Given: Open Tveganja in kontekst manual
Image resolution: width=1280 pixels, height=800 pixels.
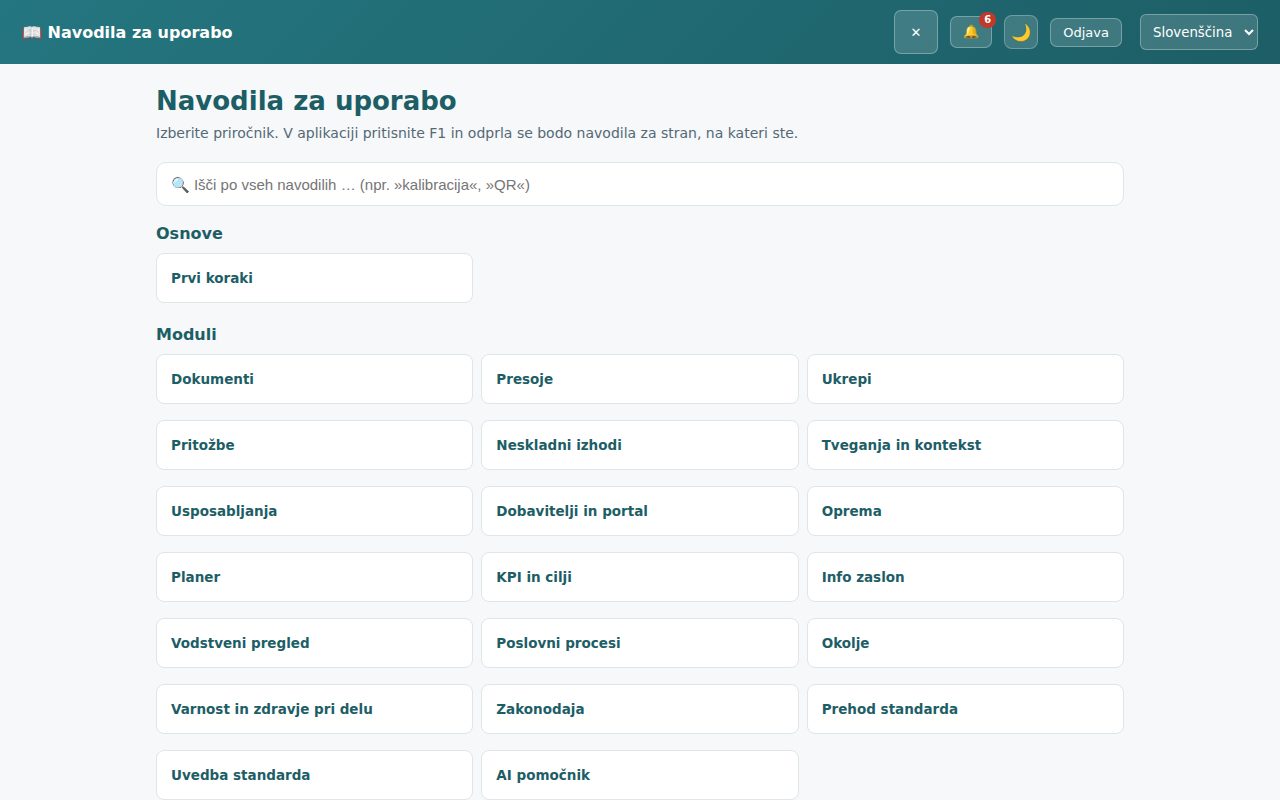Looking at the screenshot, I should tap(965, 445).
